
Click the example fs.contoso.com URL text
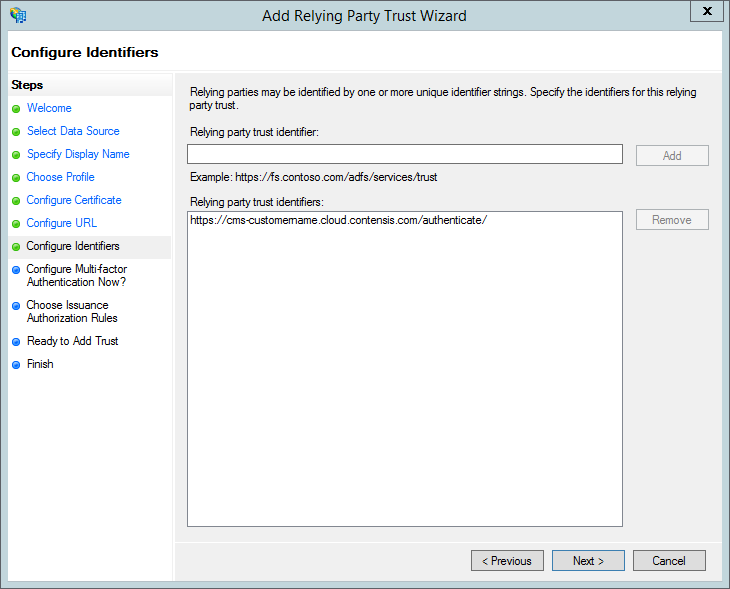(336, 177)
